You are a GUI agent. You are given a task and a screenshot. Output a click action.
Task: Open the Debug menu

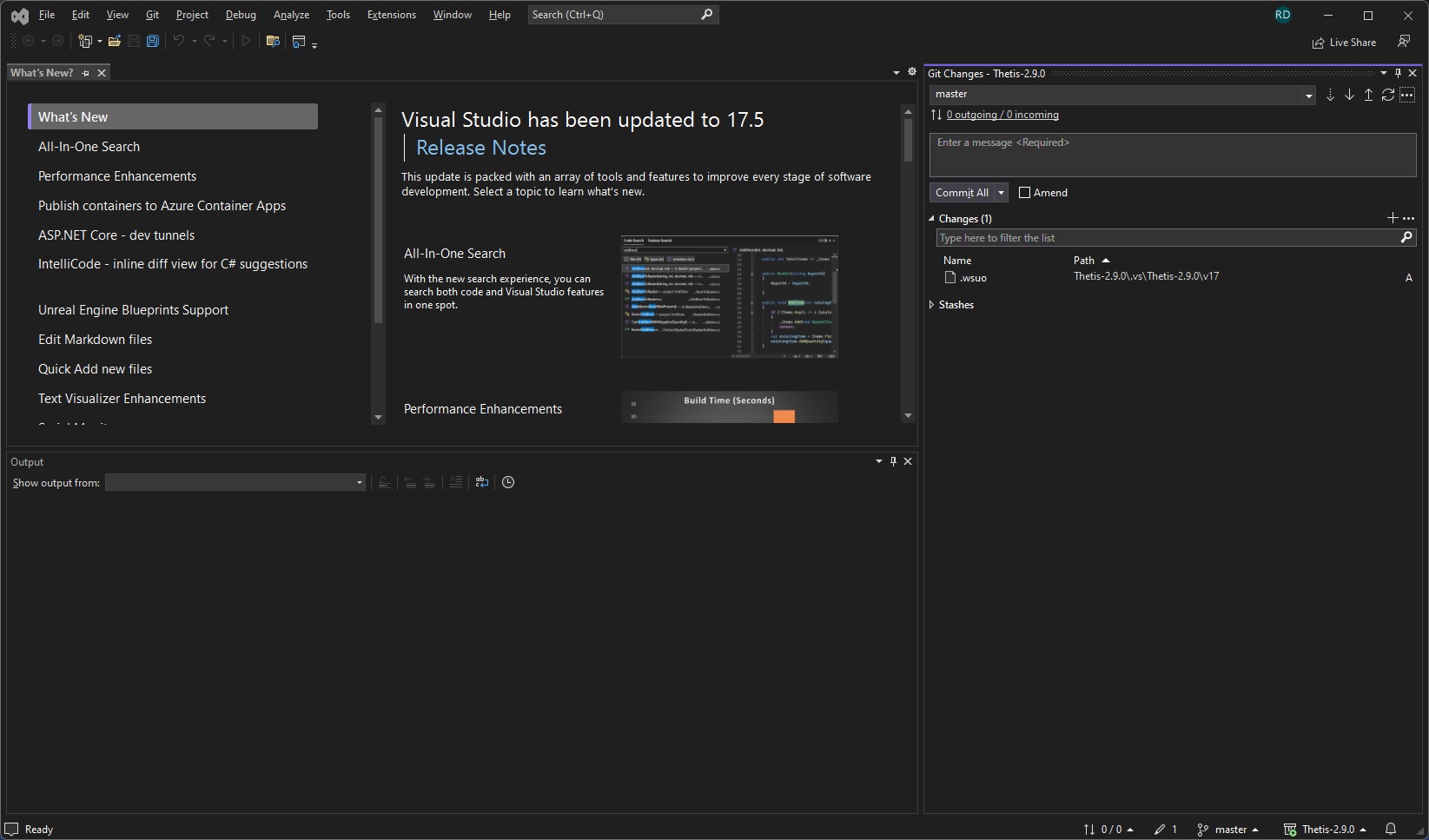pos(241,15)
